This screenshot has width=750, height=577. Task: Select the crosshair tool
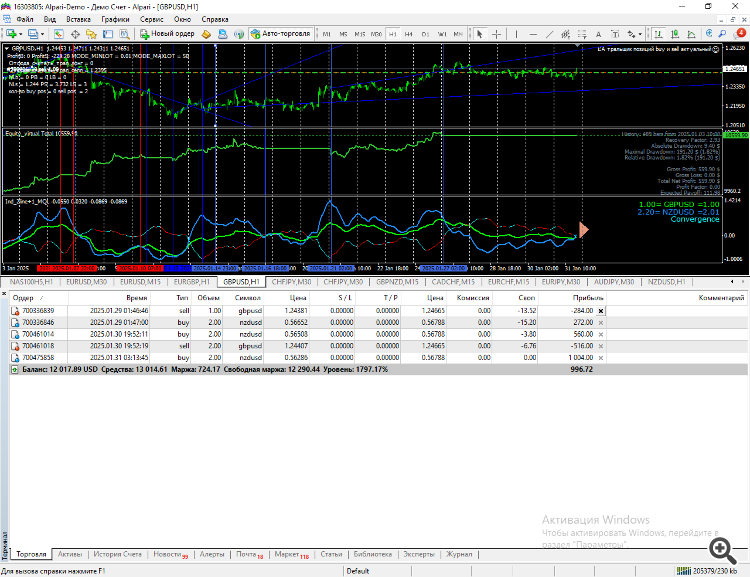(496, 34)
